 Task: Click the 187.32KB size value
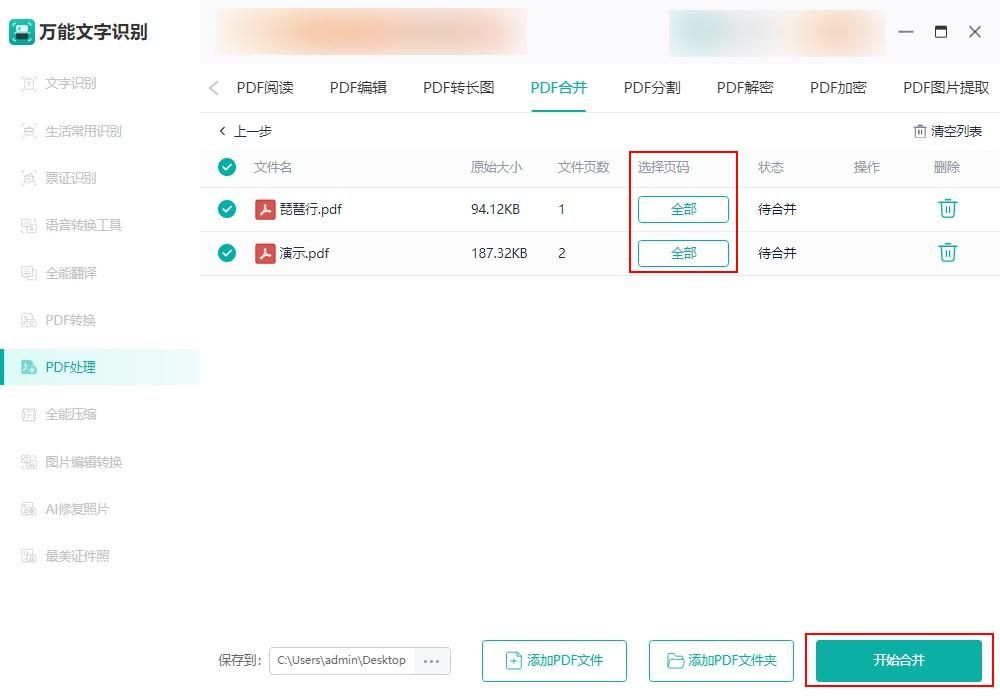pyautogui.click(x=499, y=253)
